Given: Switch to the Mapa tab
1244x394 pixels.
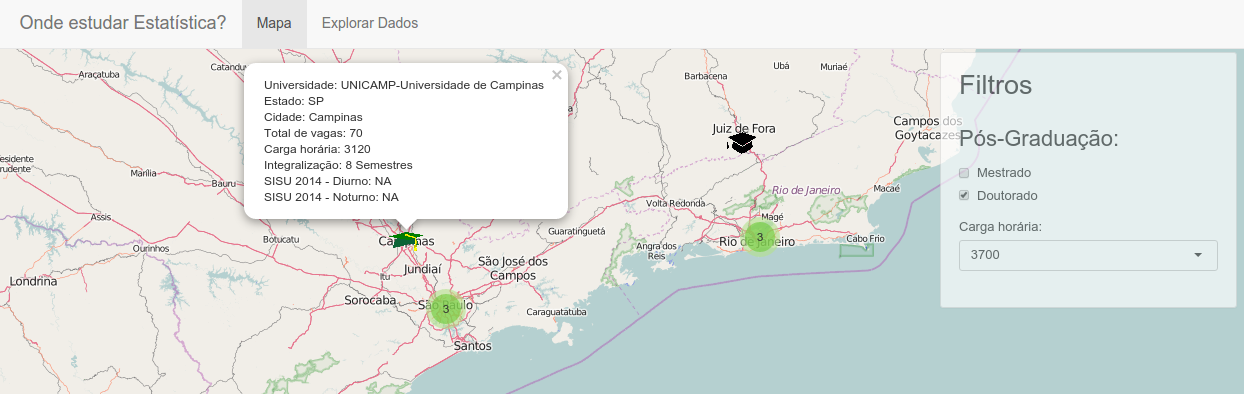Looking at the screenshot, I should click(x=274, y=23).
